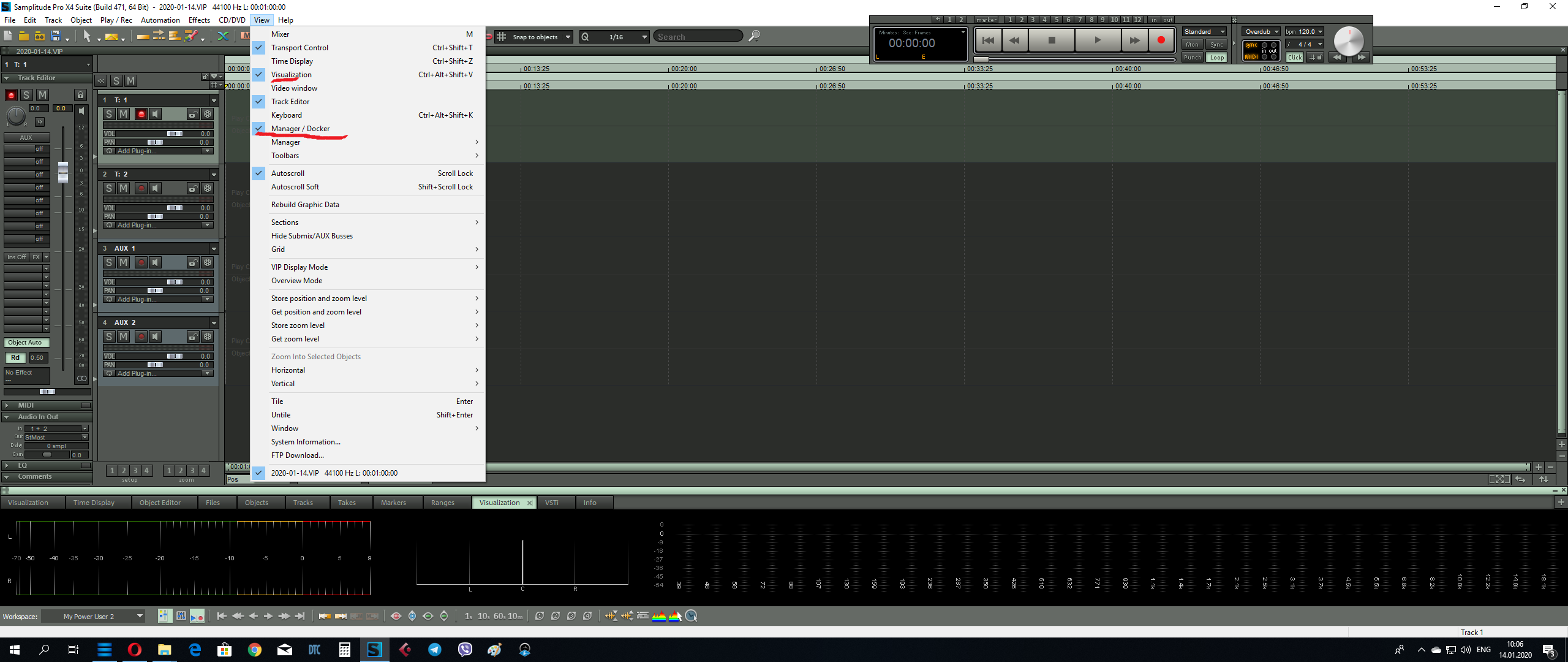Click the clock icon at the end of the bottom toolbar
Screen dimensions: 1568x662
click(x=691, y=616)
